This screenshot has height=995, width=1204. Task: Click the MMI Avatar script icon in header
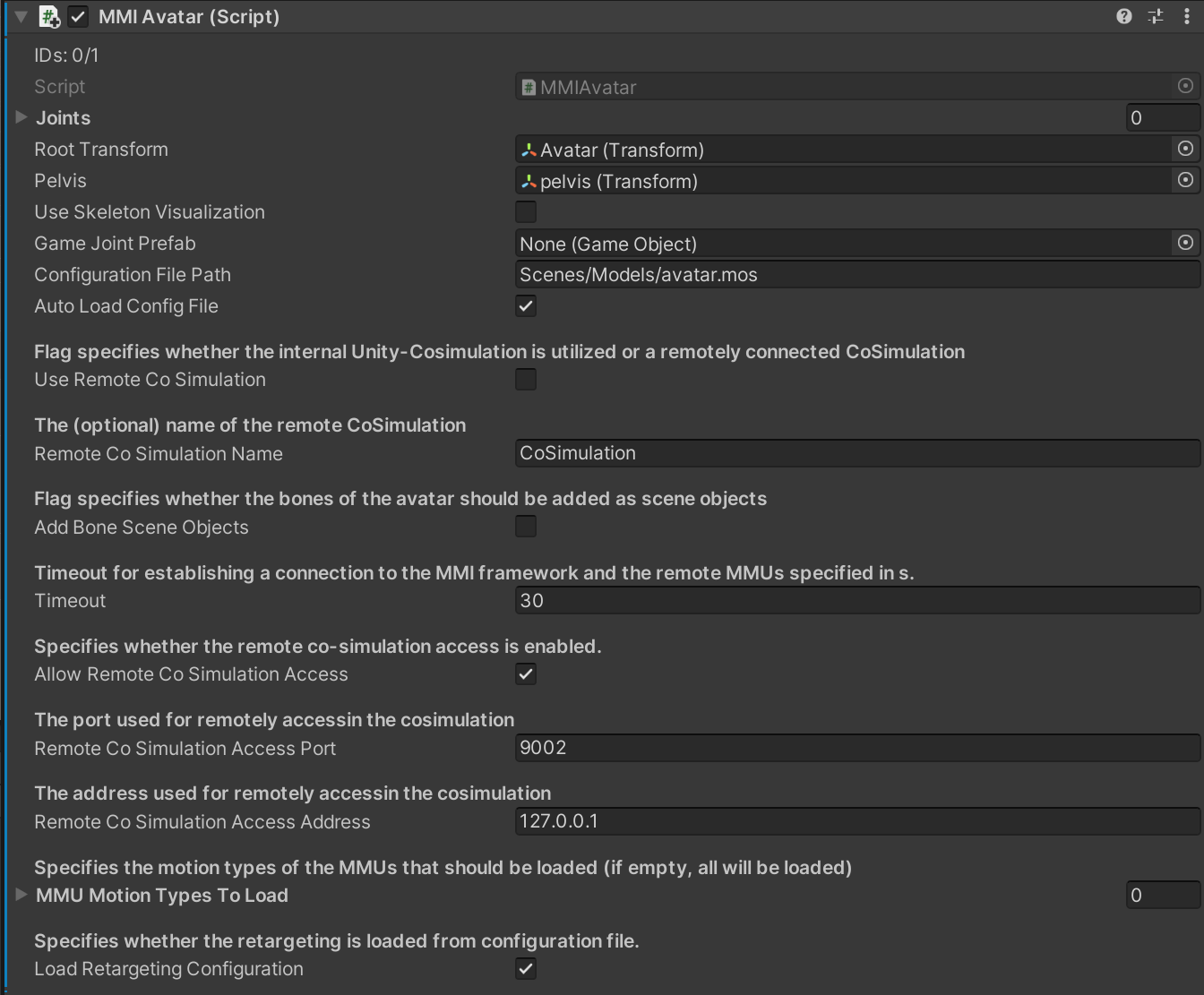tap(49, 16)
